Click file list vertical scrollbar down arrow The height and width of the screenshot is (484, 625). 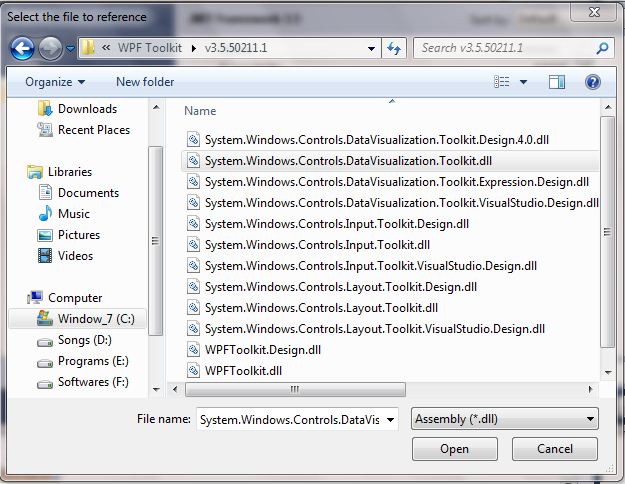click(x=608, y=373)
